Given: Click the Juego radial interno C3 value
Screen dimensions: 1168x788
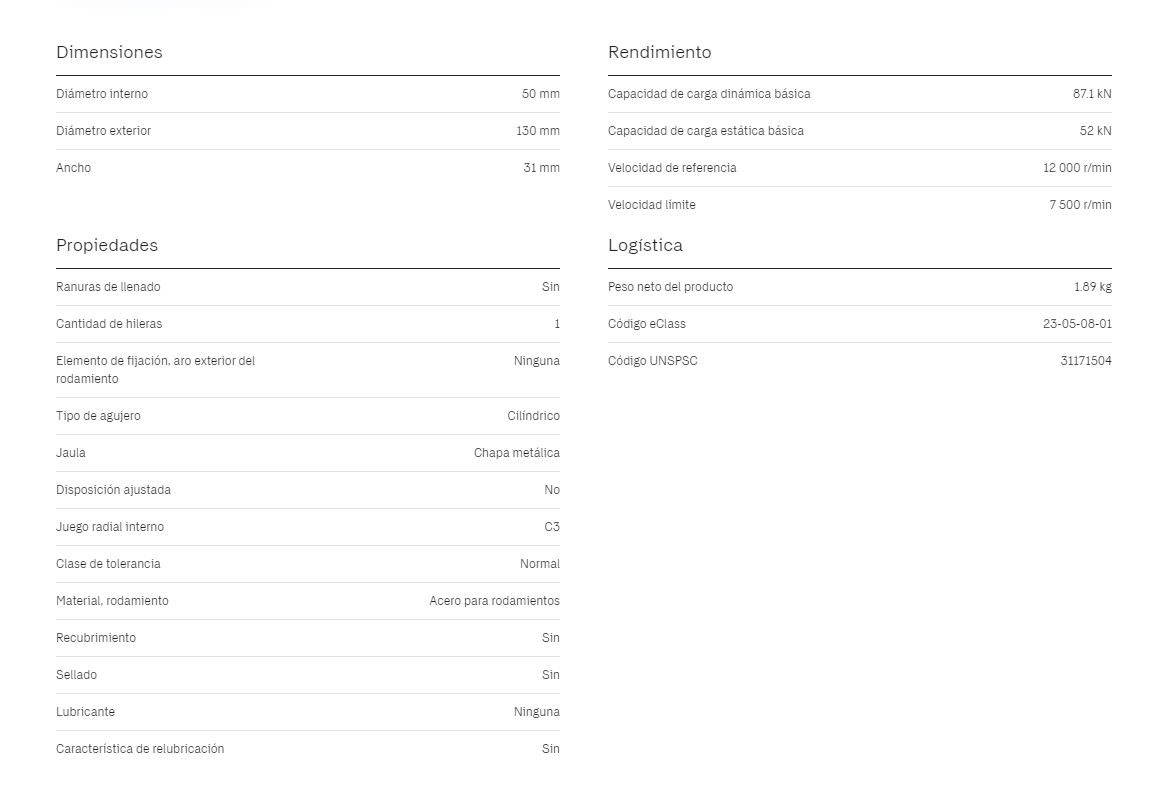Looking at the screenshot, I should [552, 527].
